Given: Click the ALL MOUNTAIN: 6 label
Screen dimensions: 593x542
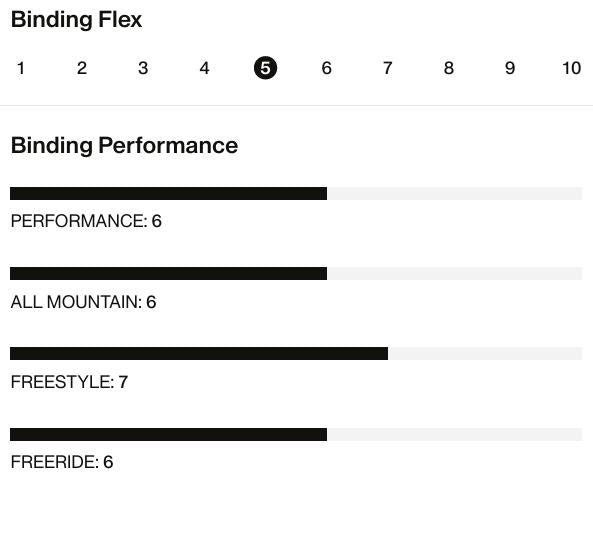Looking at the screenshot, I should pos(84,302).
